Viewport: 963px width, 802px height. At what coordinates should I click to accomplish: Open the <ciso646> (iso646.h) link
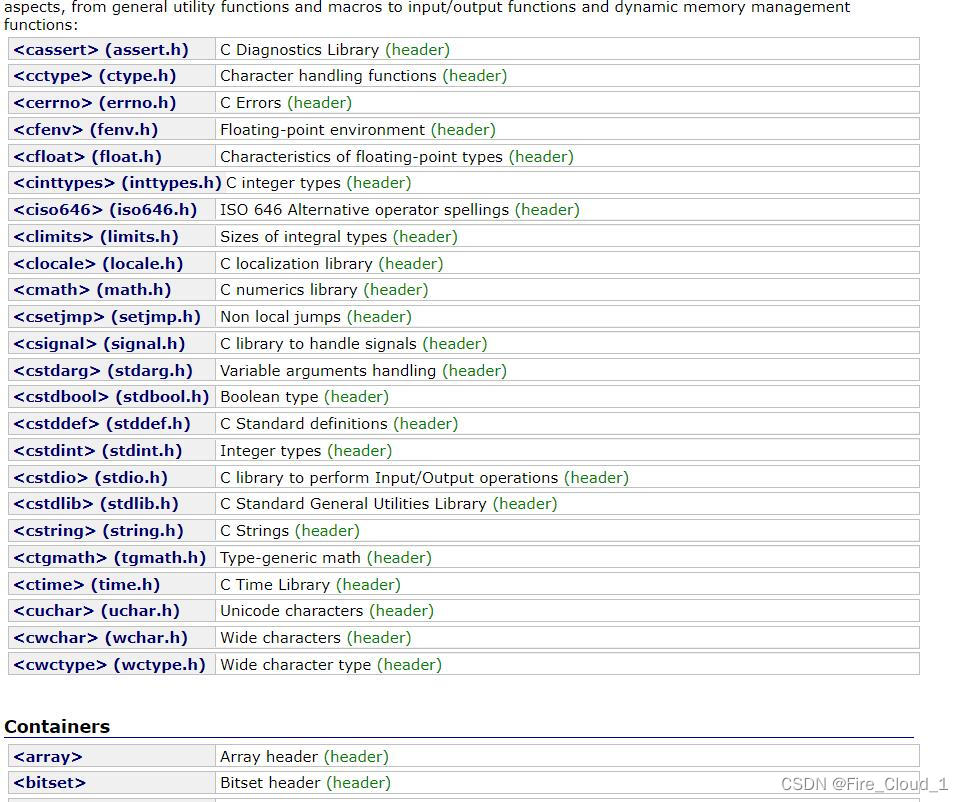tap(105, 209)
